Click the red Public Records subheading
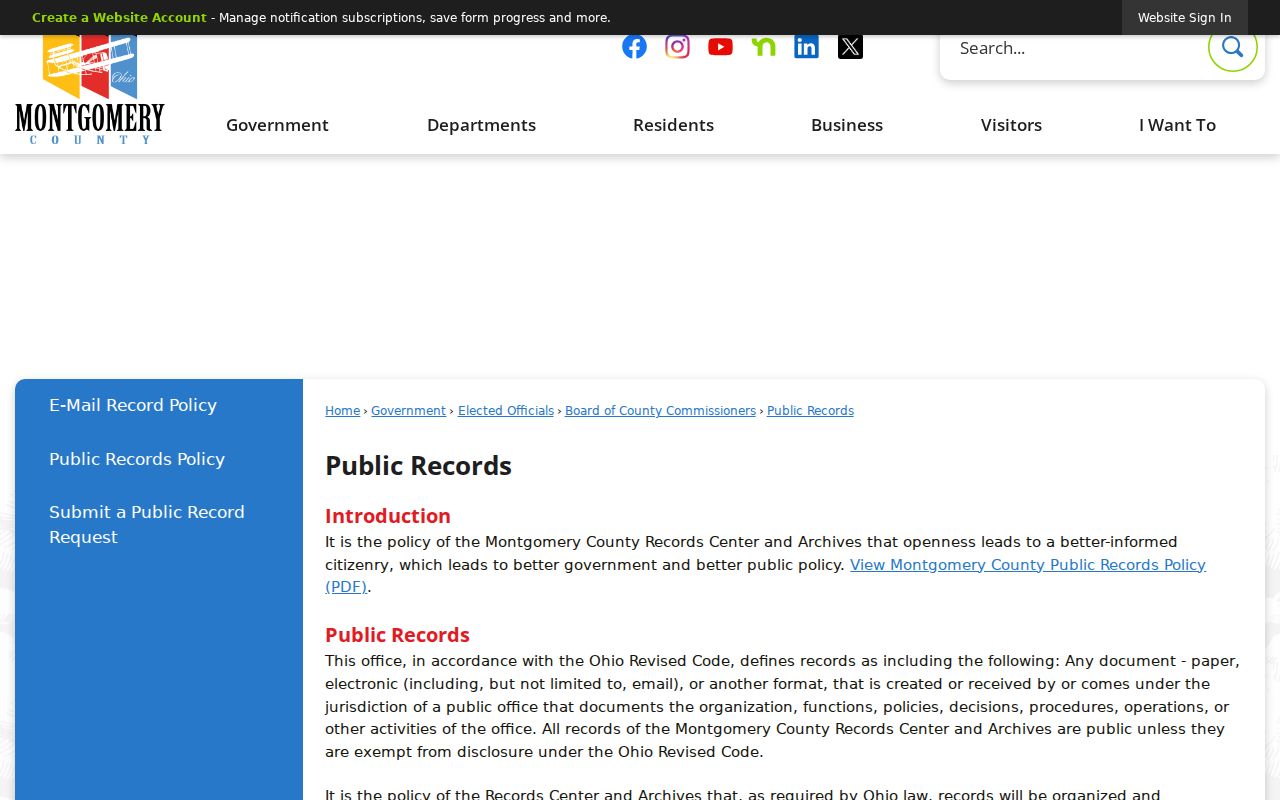Screen dimensions: 1280x800 pyautogui.click(x=397, y=635)
